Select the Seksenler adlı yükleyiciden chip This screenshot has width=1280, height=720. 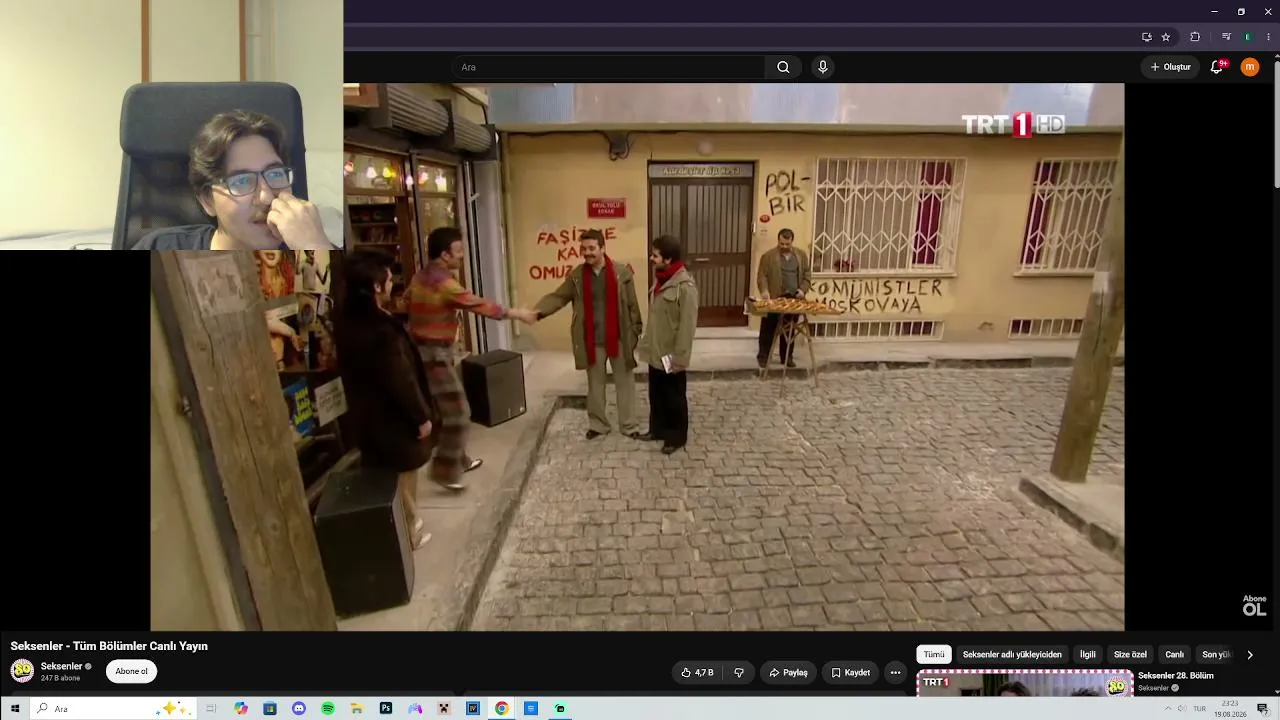point(1012,655)
